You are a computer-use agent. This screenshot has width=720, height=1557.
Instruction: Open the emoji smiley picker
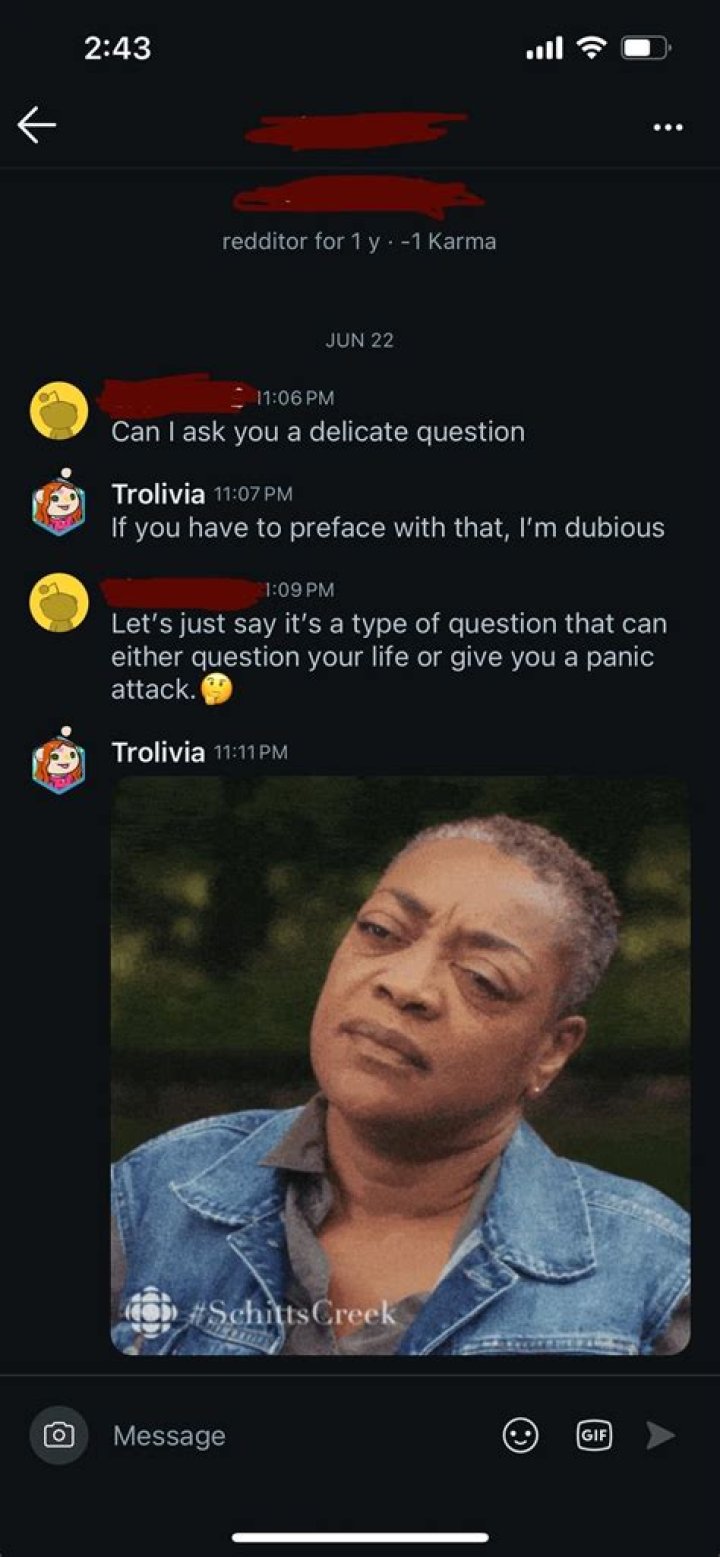tap(520, 1436)
